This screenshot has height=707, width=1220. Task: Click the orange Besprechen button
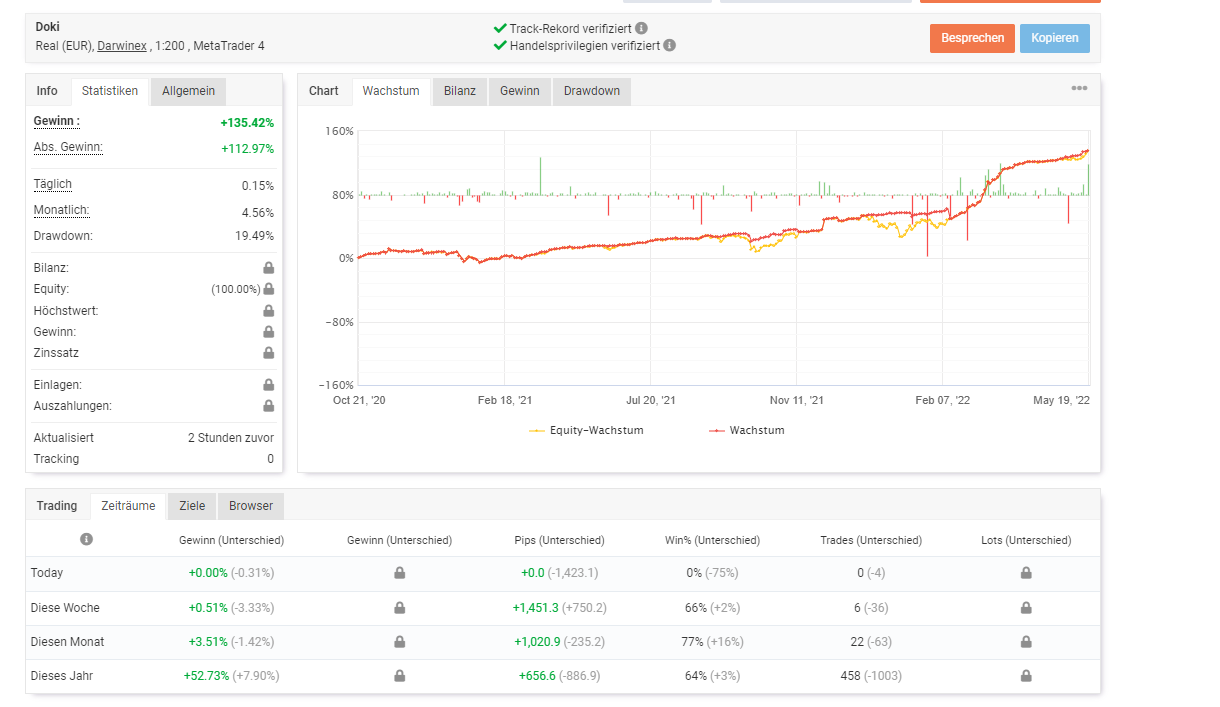point(972,38)
